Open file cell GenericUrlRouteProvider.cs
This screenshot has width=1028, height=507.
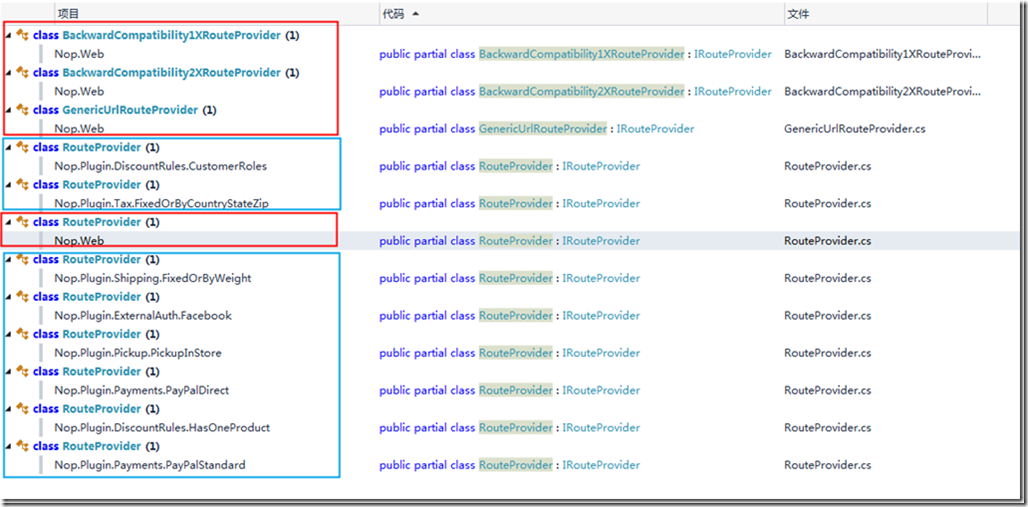[x=855, y=129]
